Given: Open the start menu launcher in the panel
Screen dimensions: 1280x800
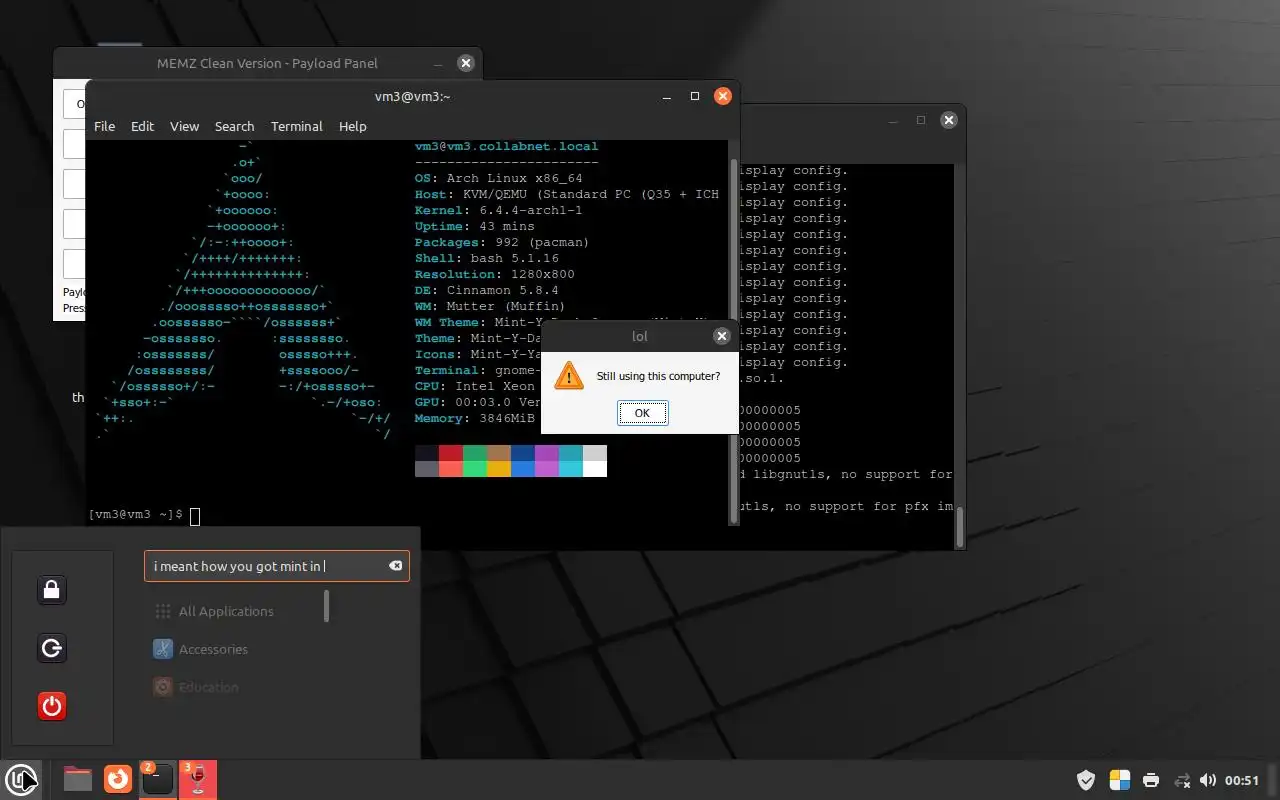Looking at the screenshot, I should point(21,778).
